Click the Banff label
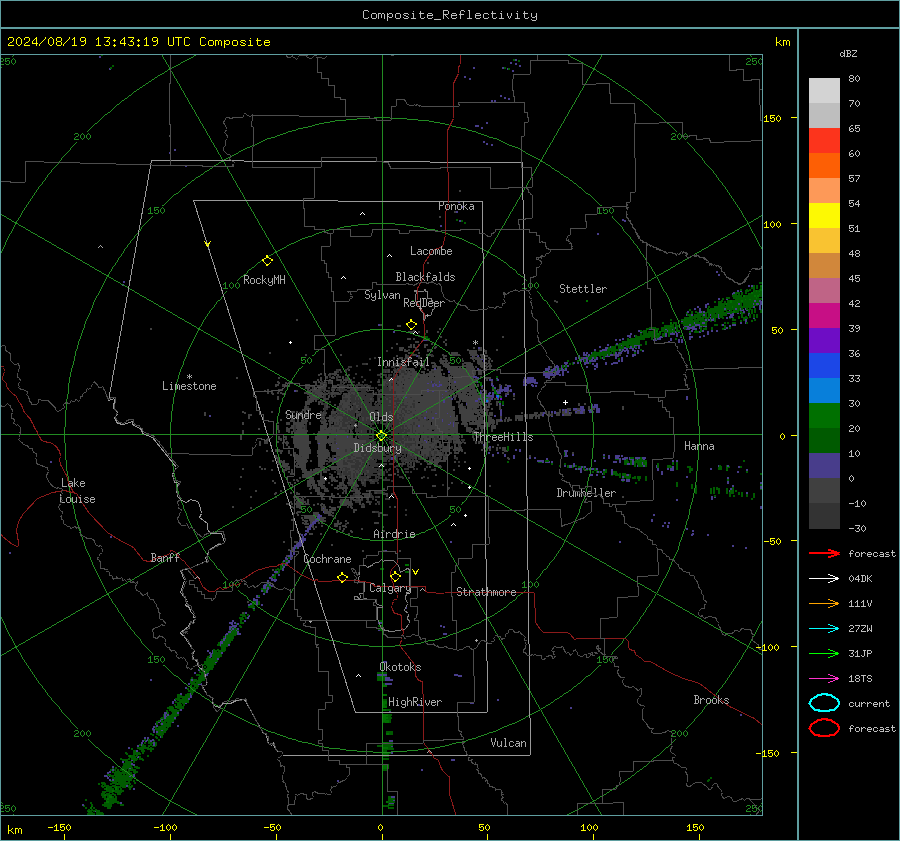 click(165, 558)
